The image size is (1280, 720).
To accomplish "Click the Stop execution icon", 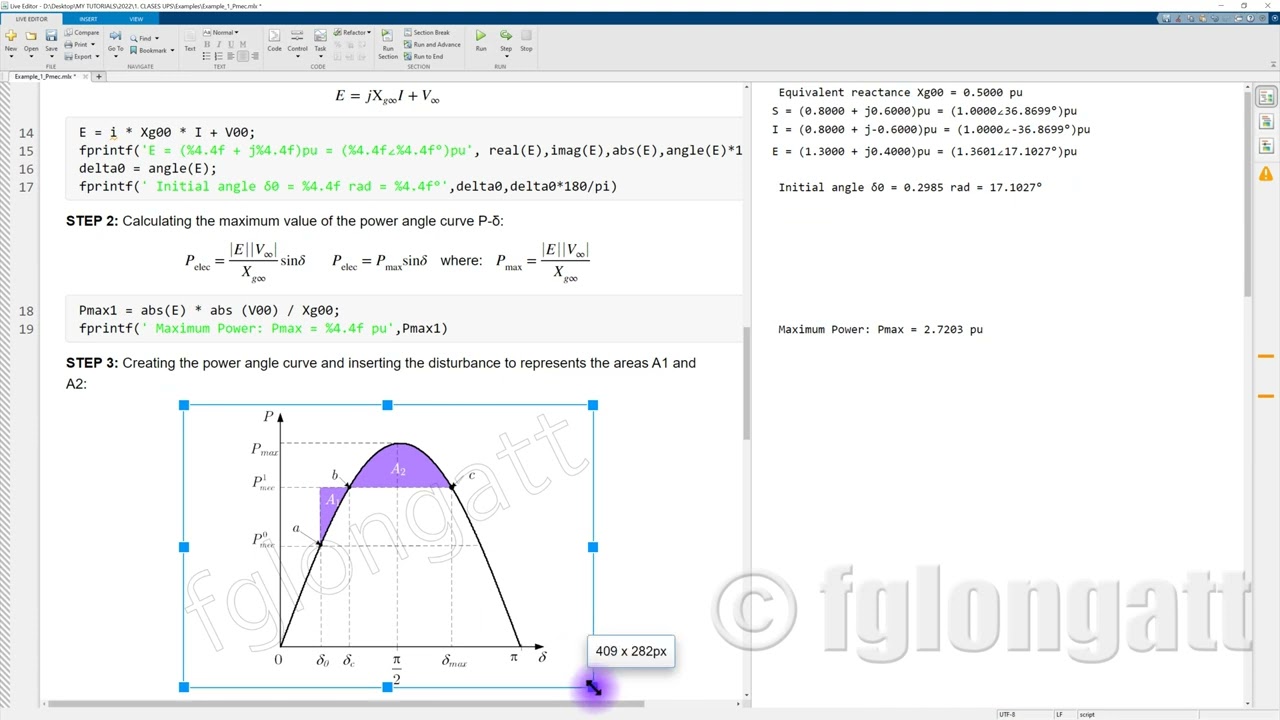I will click(526, 35).
